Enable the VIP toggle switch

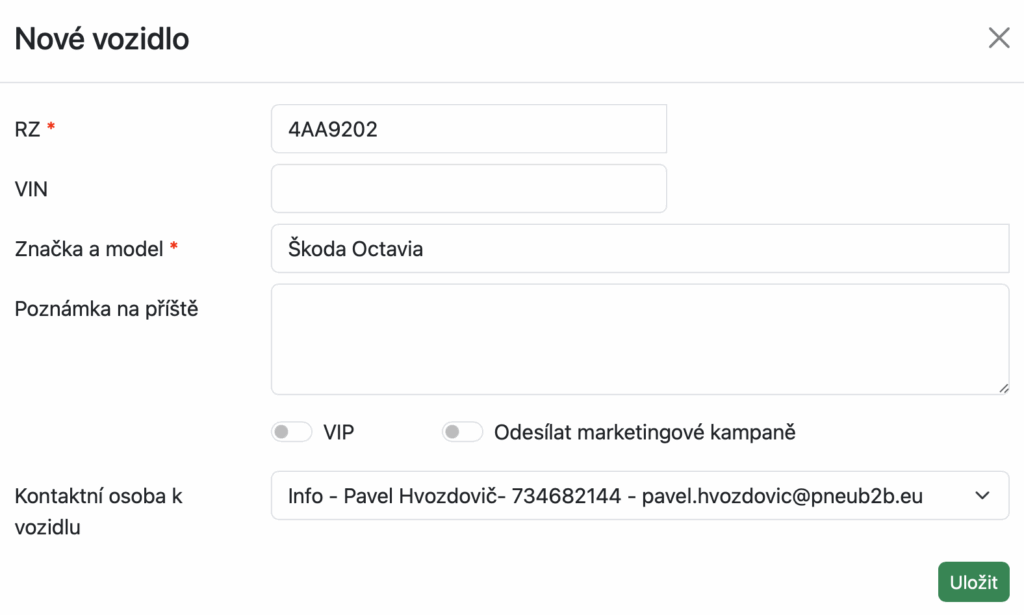(293, 433)
